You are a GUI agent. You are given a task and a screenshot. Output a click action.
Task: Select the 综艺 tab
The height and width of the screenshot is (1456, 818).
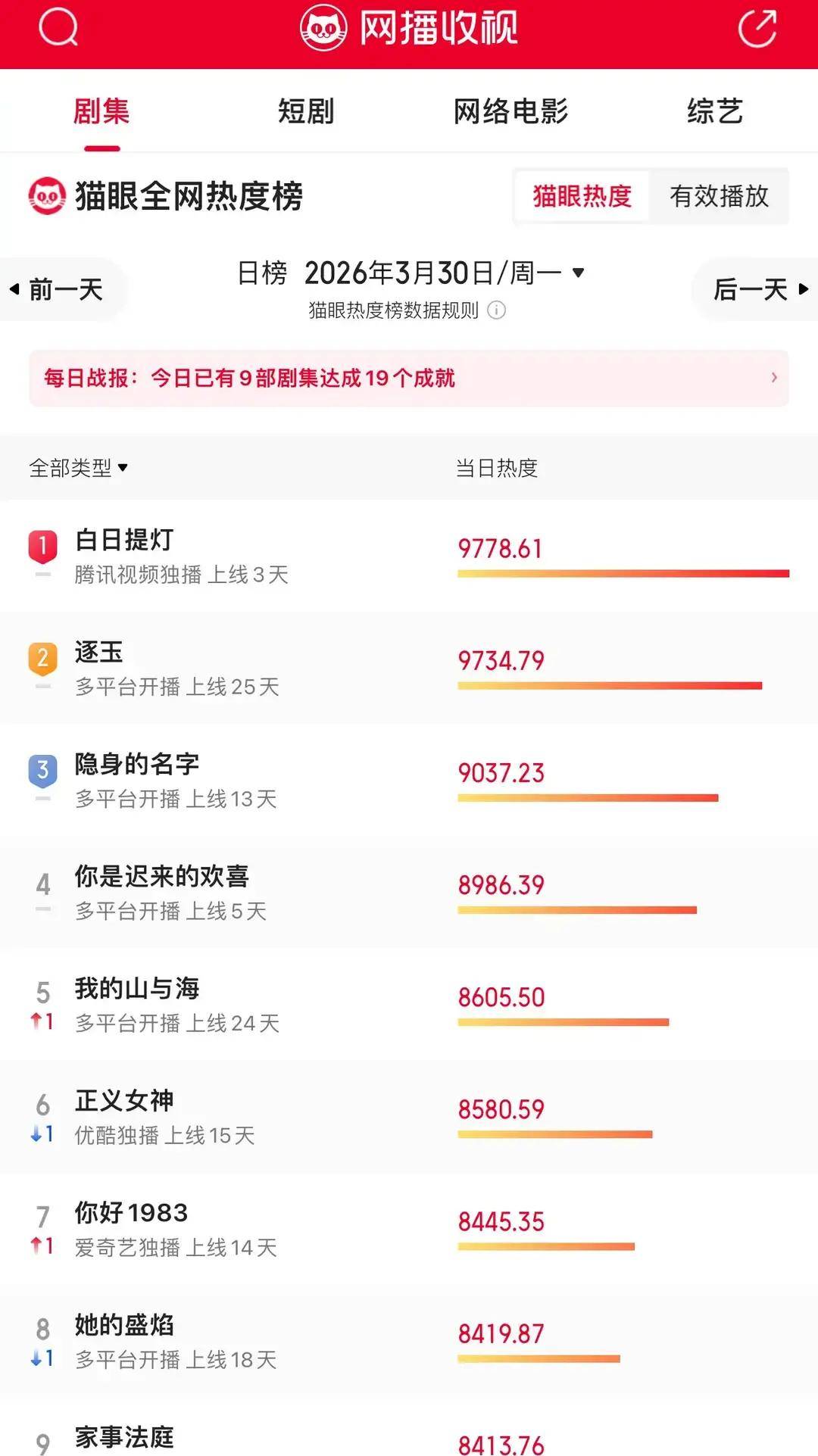(x=715, y=111)
